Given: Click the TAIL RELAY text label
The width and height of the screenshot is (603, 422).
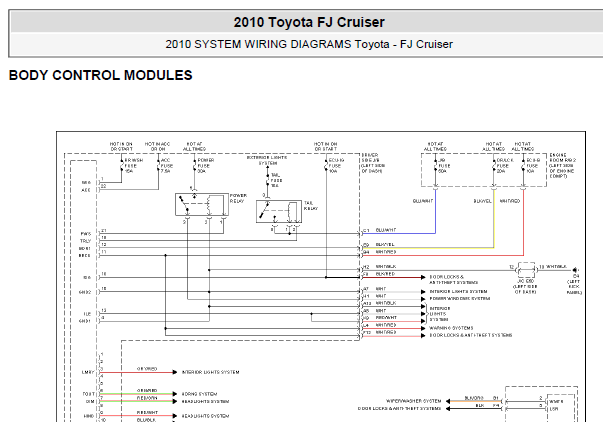Looking at the screenshot, I should pyautogui.click(x=311, y=205).
